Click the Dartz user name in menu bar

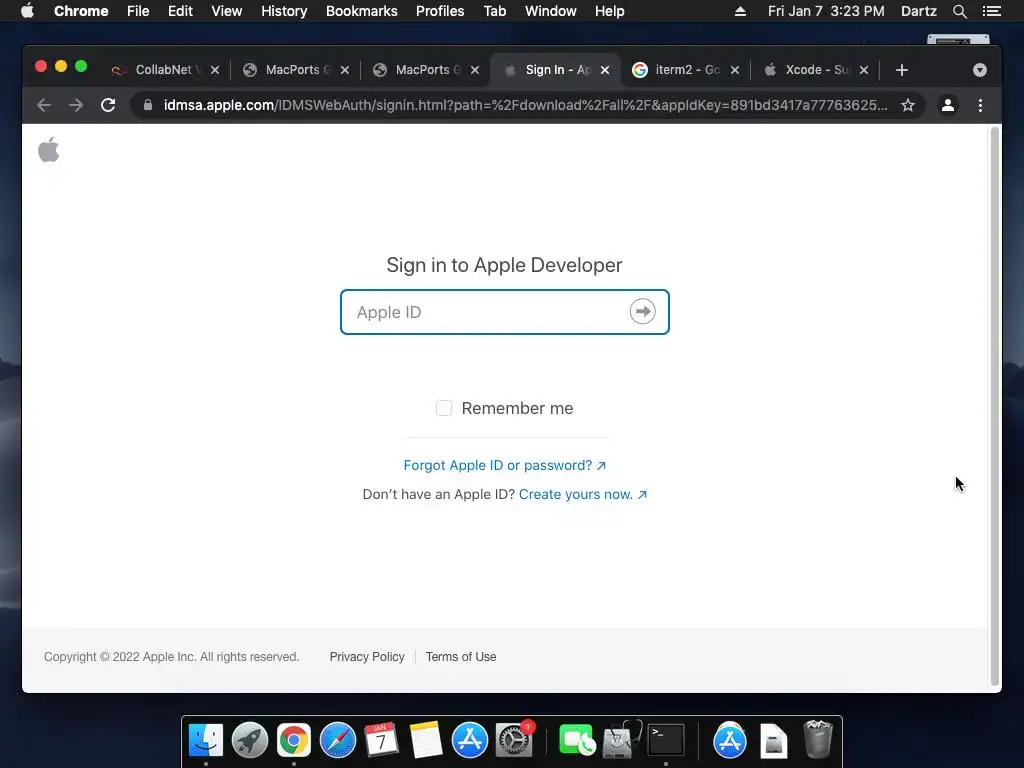click(x=918, y=11)
